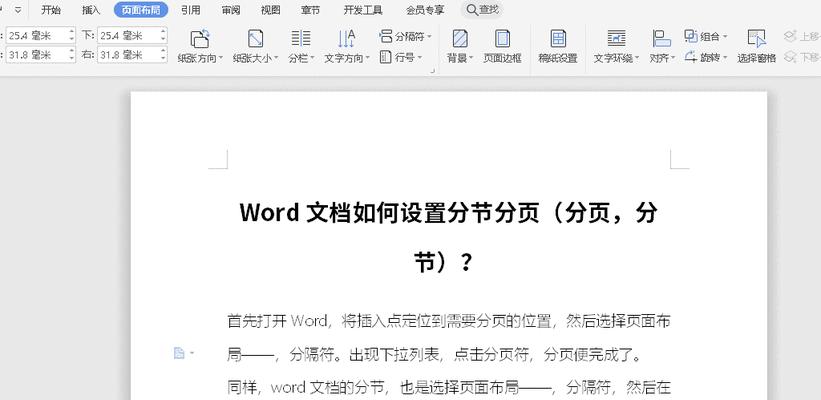Open 稿纸设置 manuscript paper settings

click(558, 47)
